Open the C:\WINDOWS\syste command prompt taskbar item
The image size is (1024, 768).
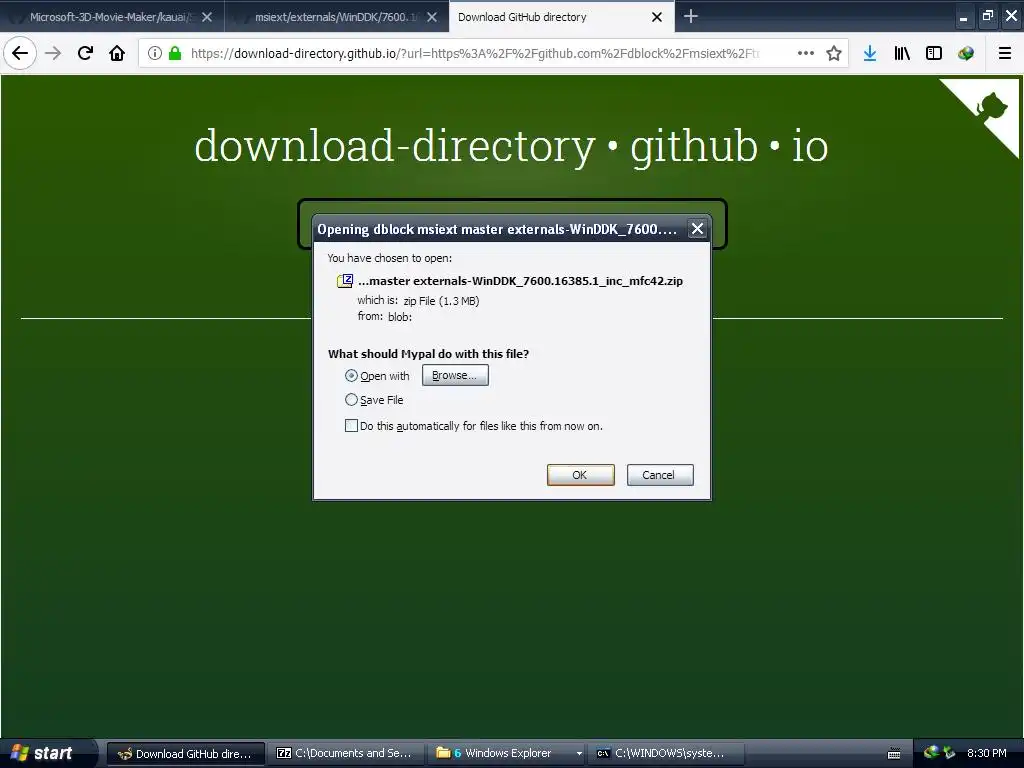coord(667,753)
